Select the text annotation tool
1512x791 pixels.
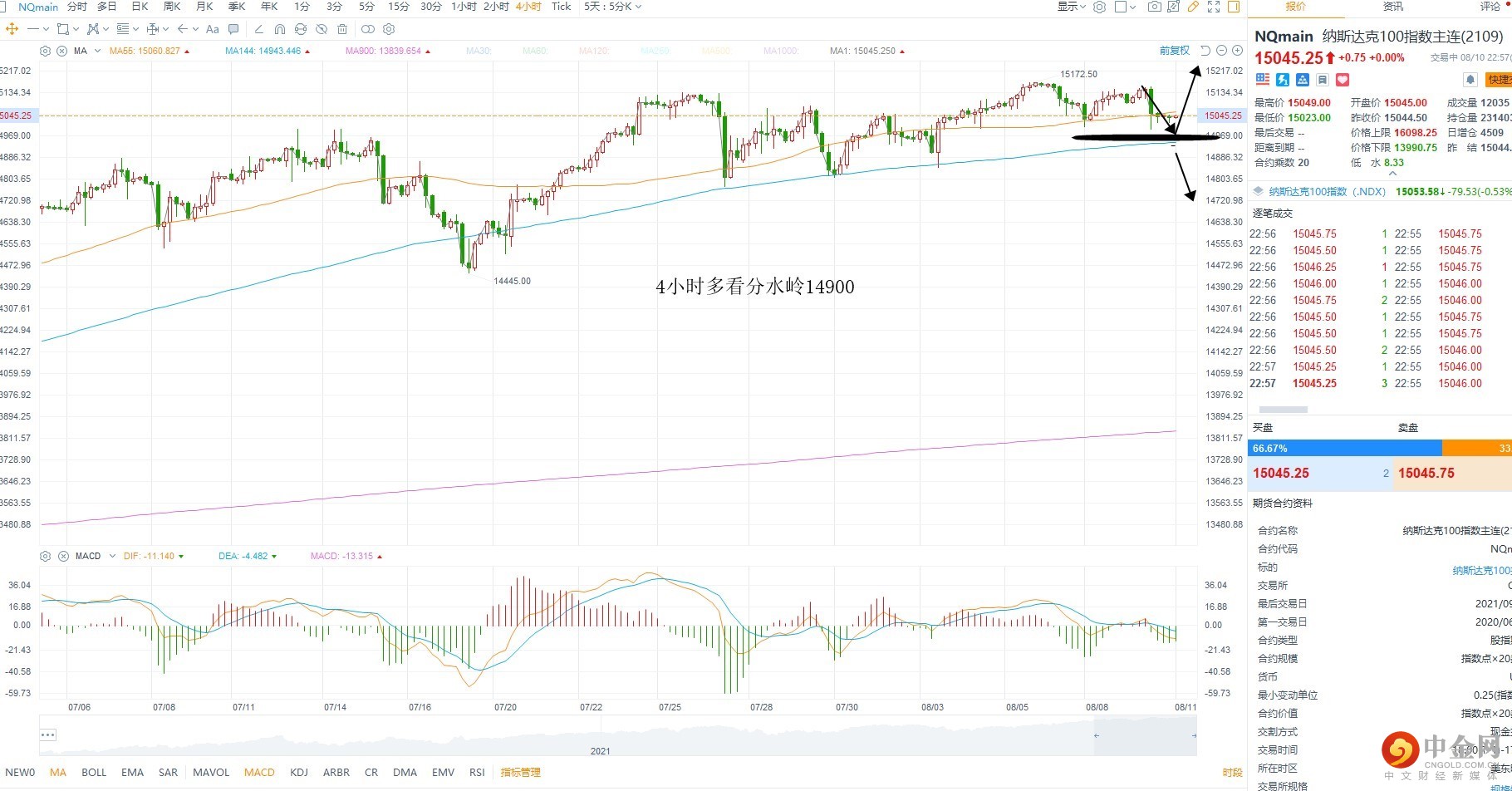(x=212, y=29)
